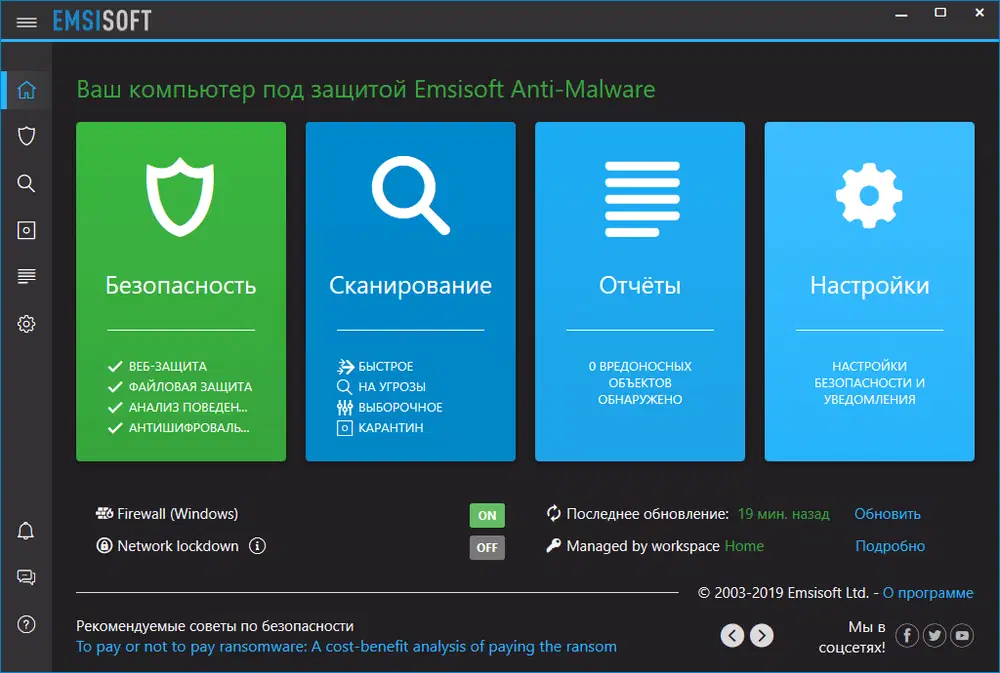Start БЫСТРОЕ quick scan
This screenshot has width=1000, height=673.
click(386, 366)
